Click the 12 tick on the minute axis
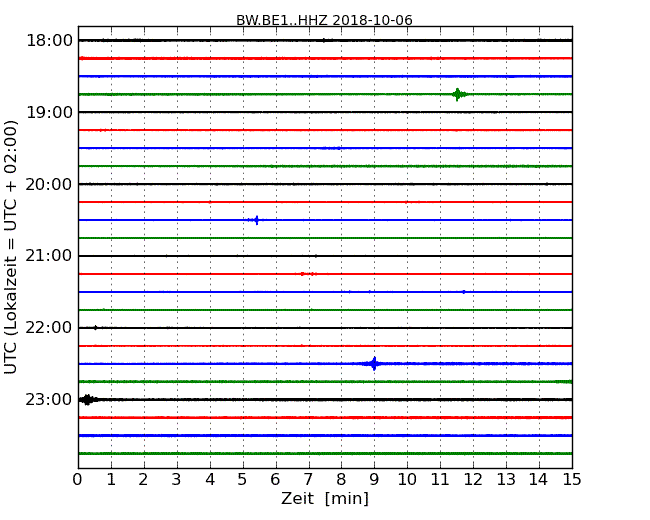The image size is (650, 520). click(473, 479)
